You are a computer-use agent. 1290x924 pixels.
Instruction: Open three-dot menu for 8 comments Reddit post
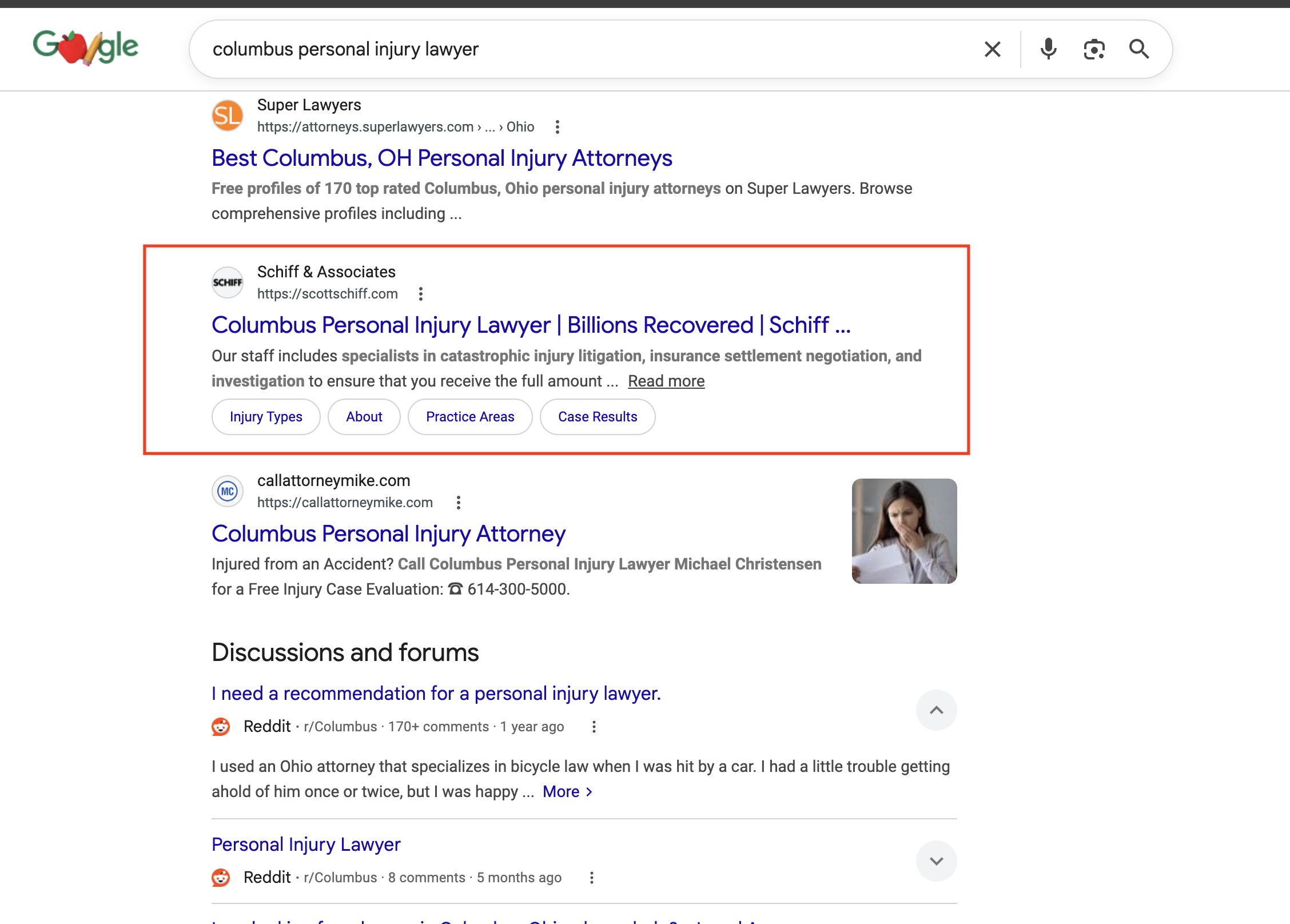[592, 878]
